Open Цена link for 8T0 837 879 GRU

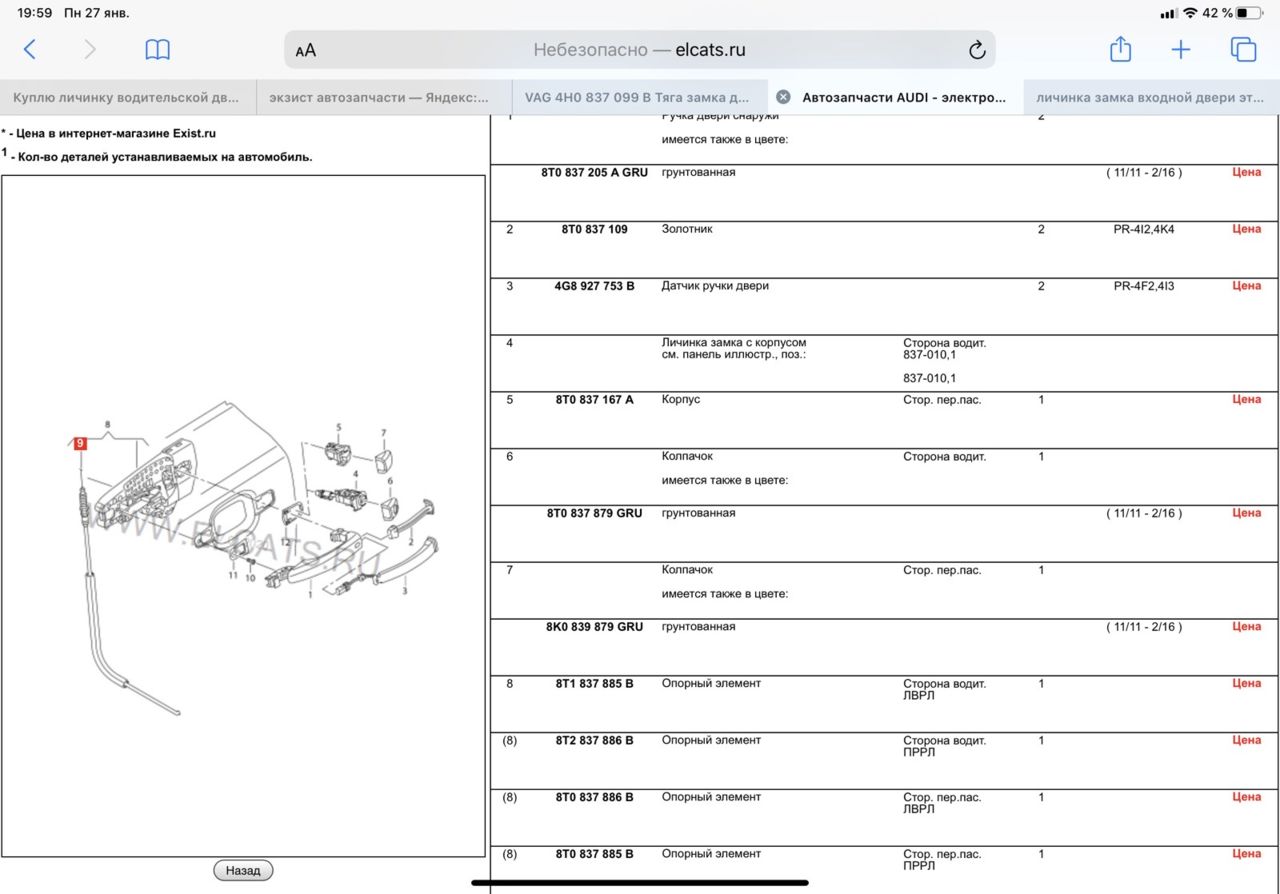click(x=1246, y=513)
